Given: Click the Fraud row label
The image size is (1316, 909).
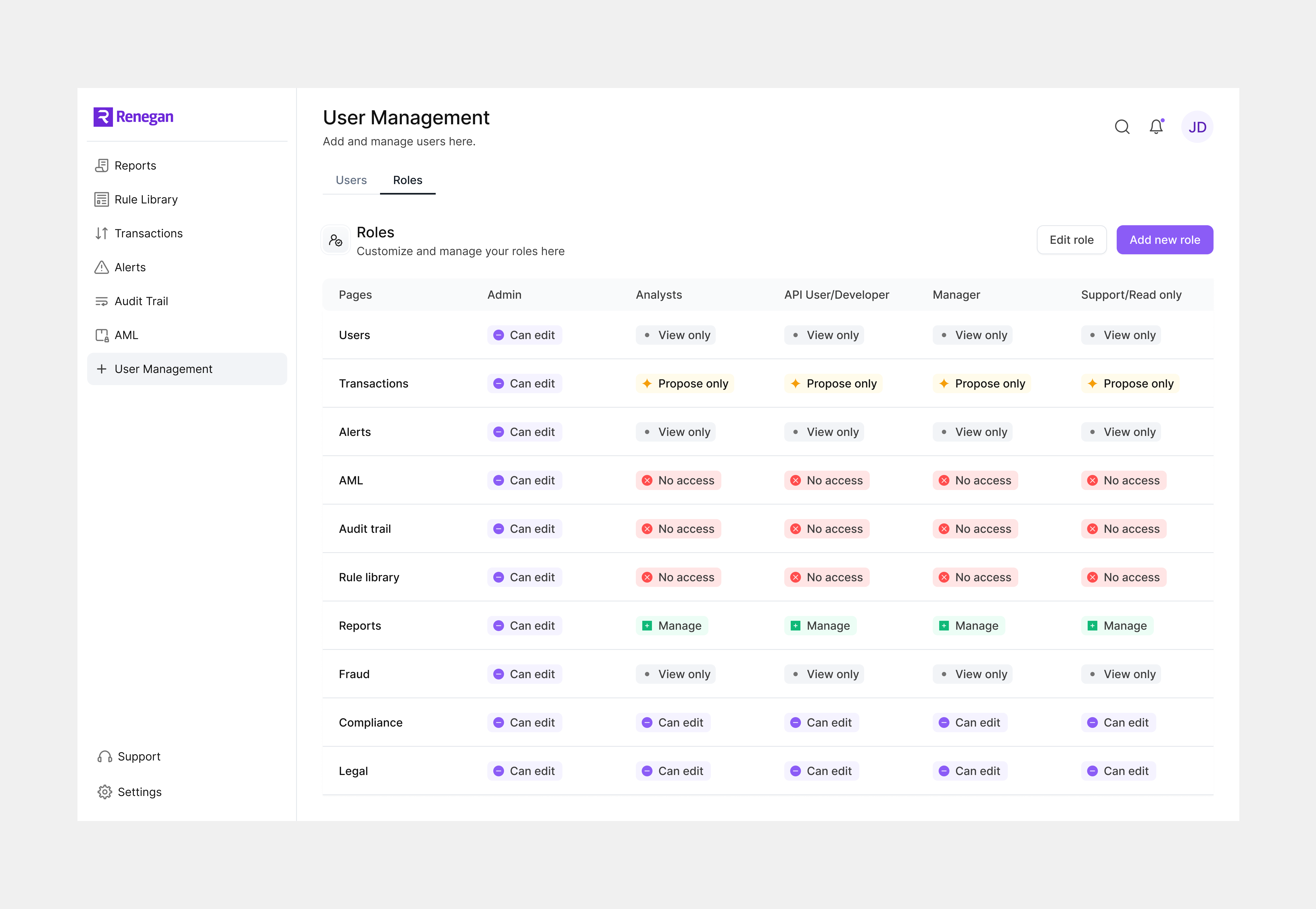Looking at the screenshot, I should (354, 674).
